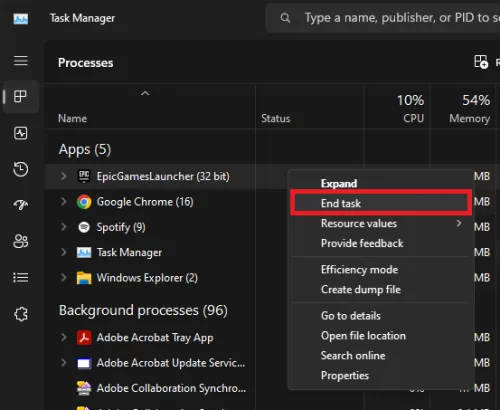Viewport: 500px width, 410px height.
Task: Select Go to details option
Action: (381, 316)
